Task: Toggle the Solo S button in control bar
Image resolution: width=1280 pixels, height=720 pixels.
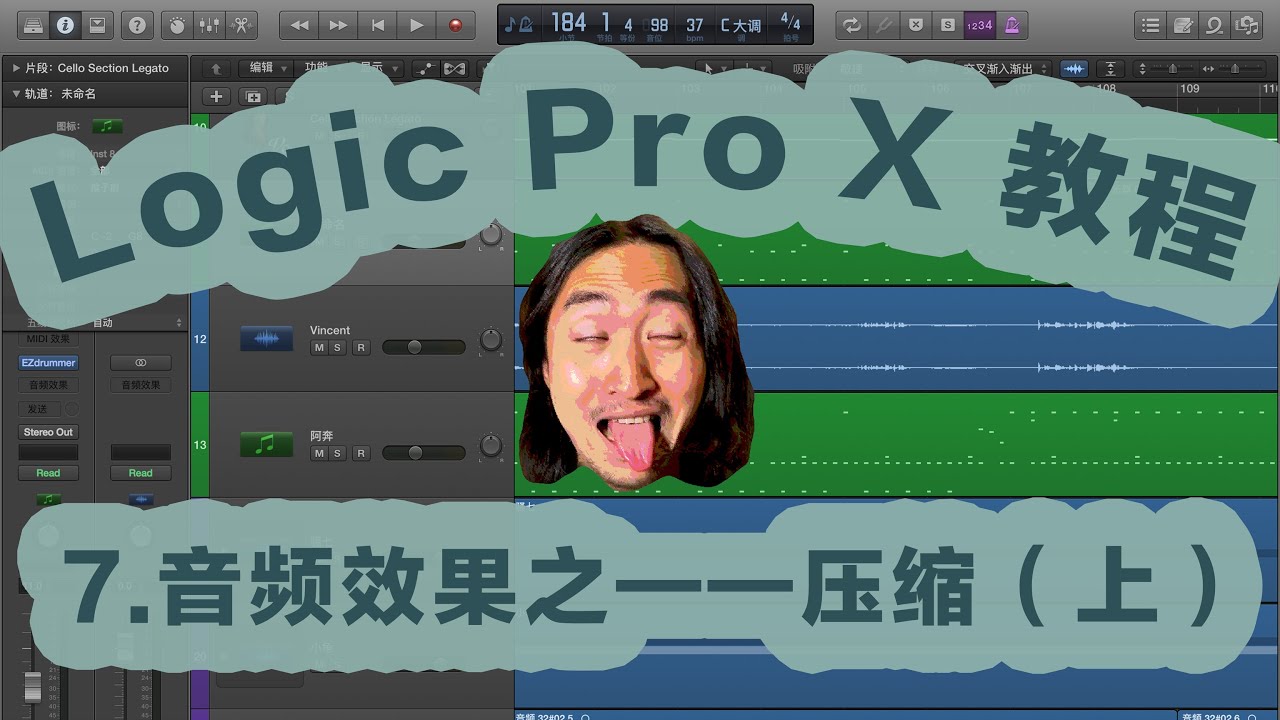Action: (x=947, y=25)
